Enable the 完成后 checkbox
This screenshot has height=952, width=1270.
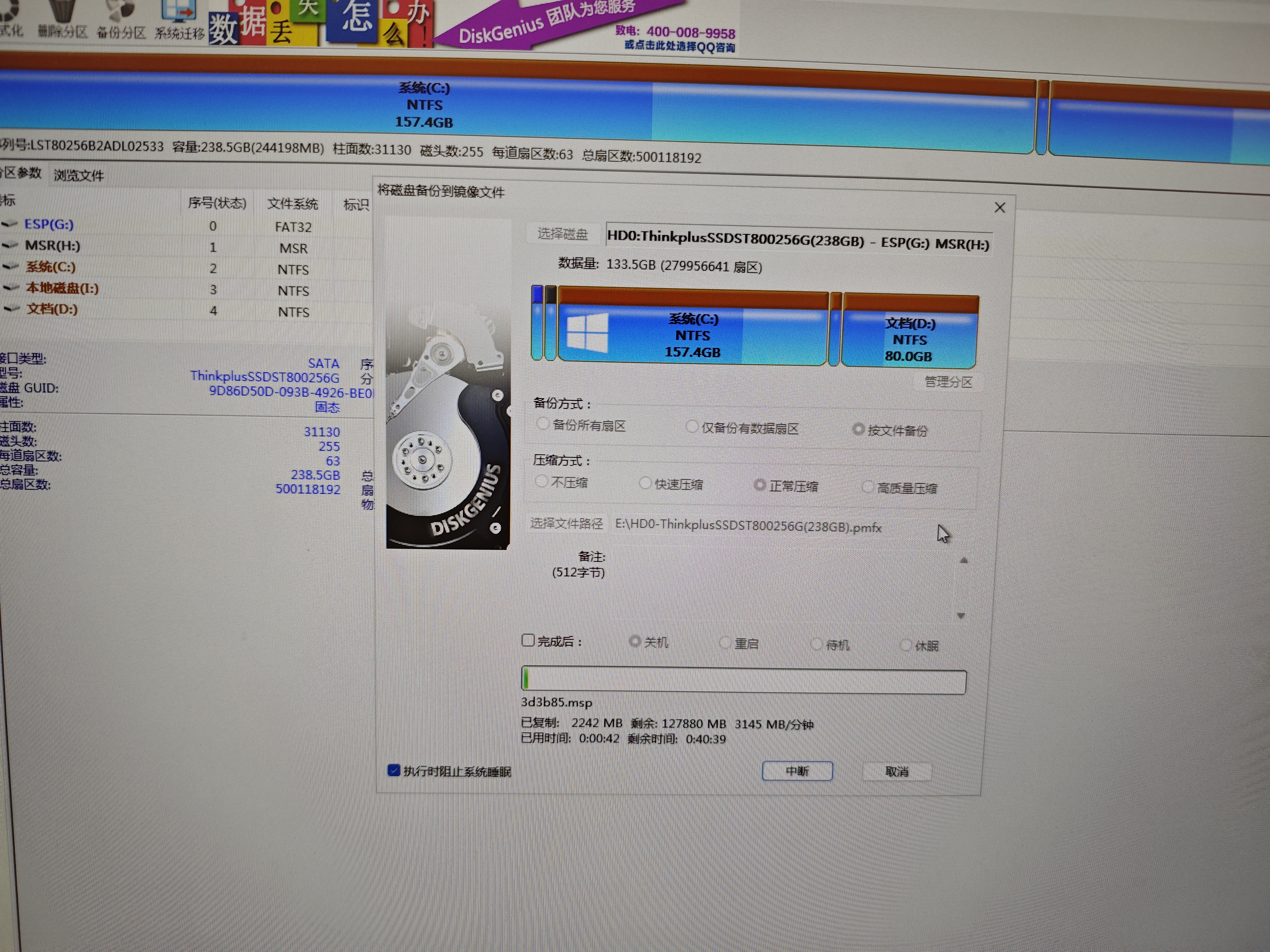click(528, 640)
